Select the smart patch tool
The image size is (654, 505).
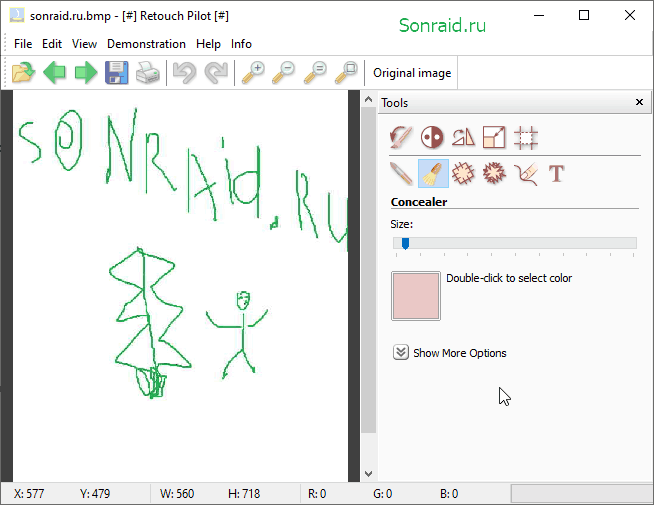[x=463, y=173]
